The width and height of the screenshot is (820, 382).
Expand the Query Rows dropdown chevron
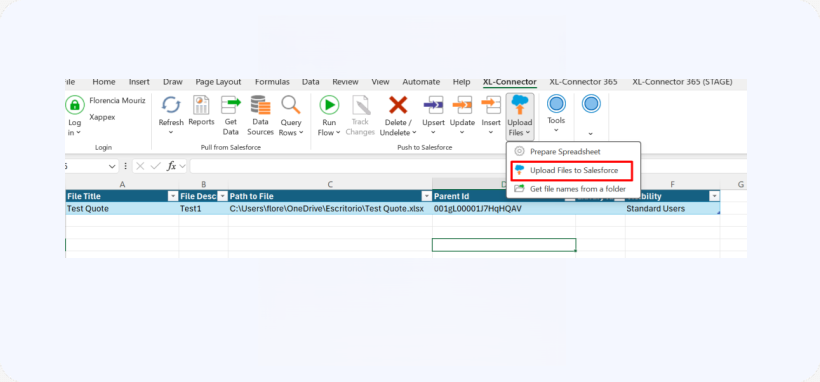[301, 133]
